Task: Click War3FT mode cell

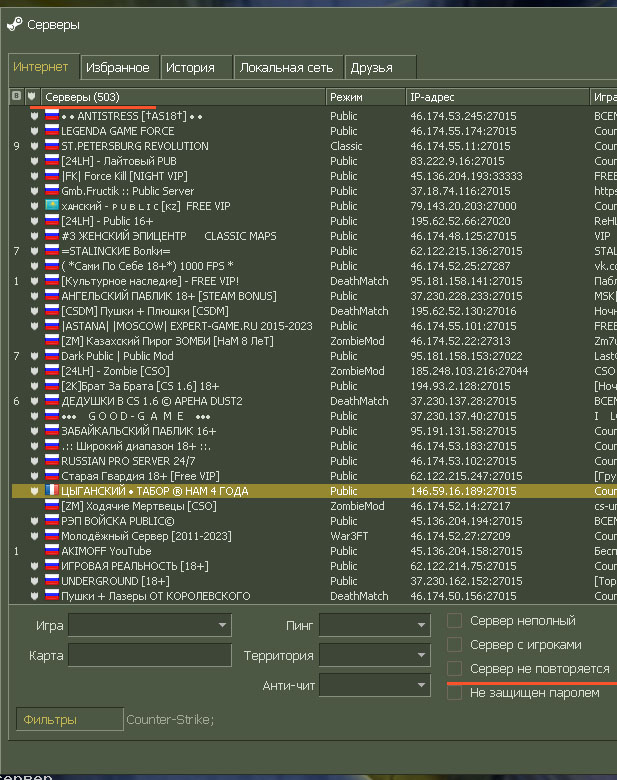Action: [x=349, y=536]
